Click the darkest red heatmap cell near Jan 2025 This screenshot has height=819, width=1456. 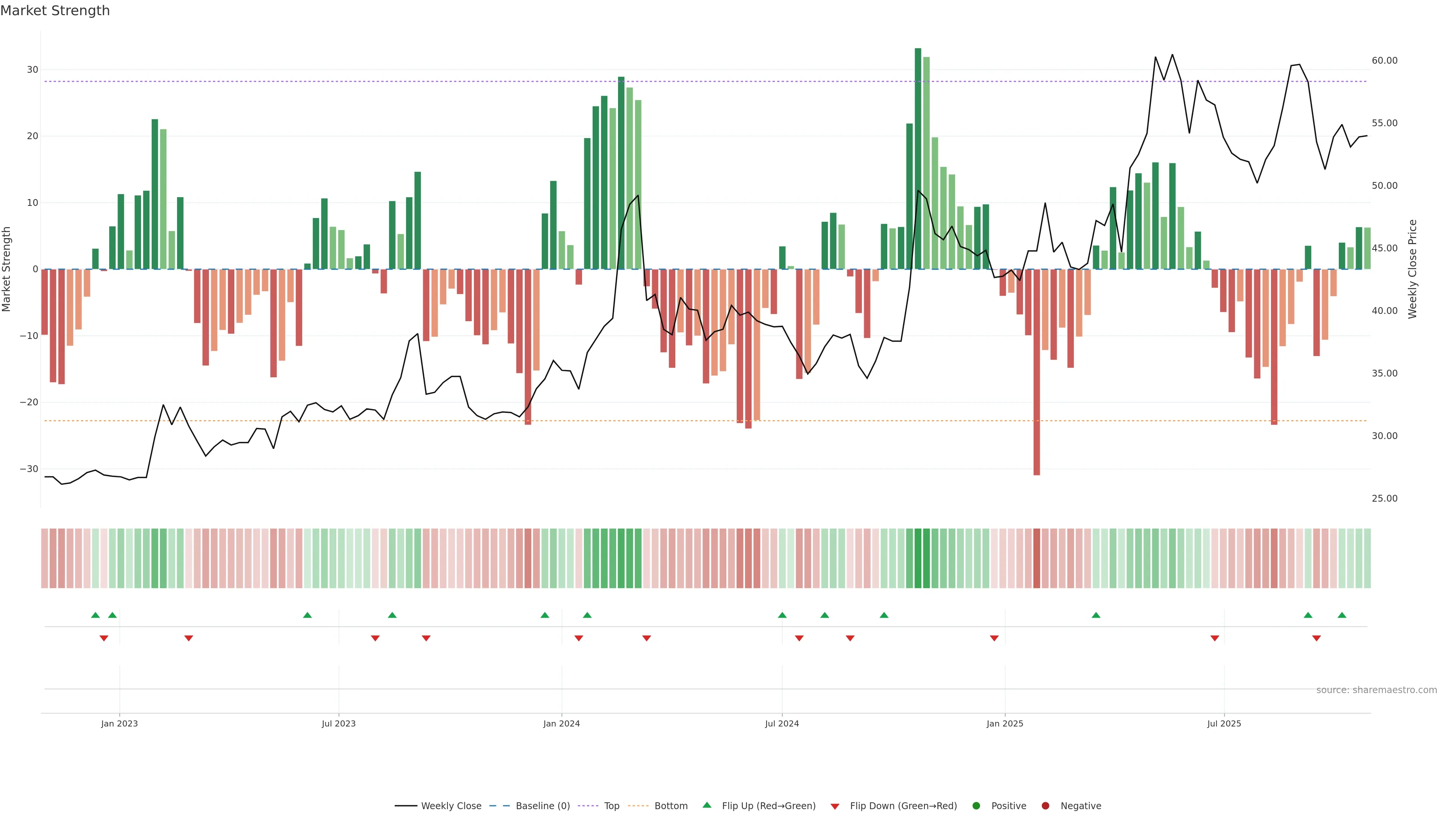click(1037, 559)
